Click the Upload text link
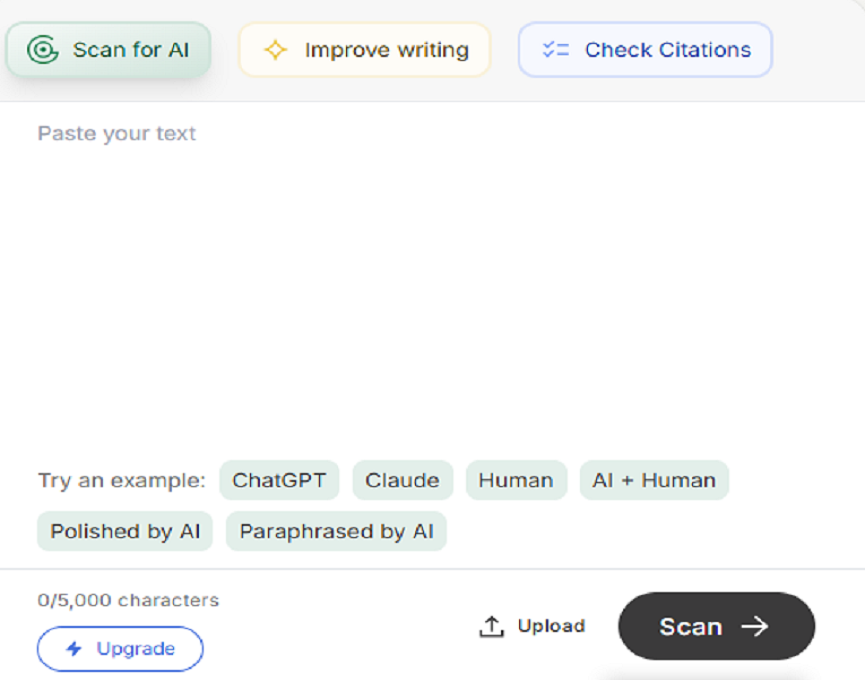Viewport: 865px width, 680px height. pos(550,626)
